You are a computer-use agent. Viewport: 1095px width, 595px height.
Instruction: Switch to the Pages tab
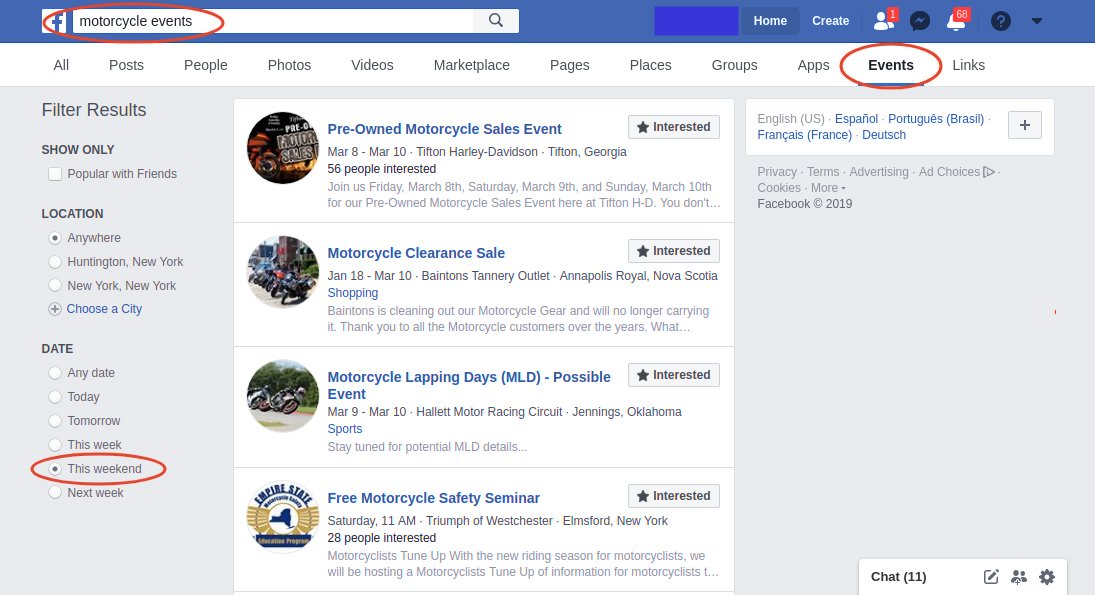coord(570,65)
